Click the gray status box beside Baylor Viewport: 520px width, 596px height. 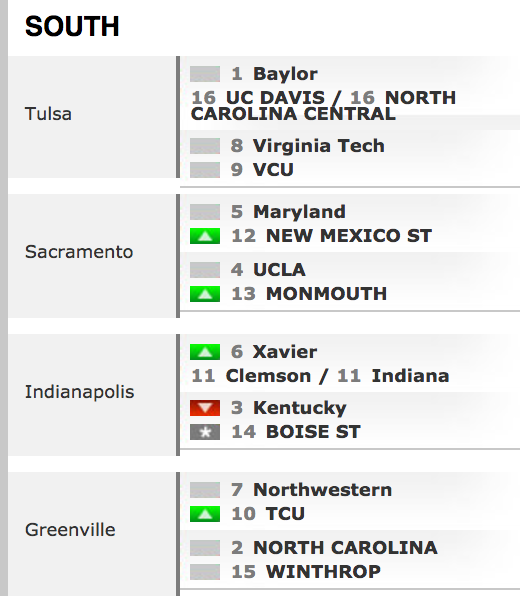pyautogui.click(x=205, y=74)
